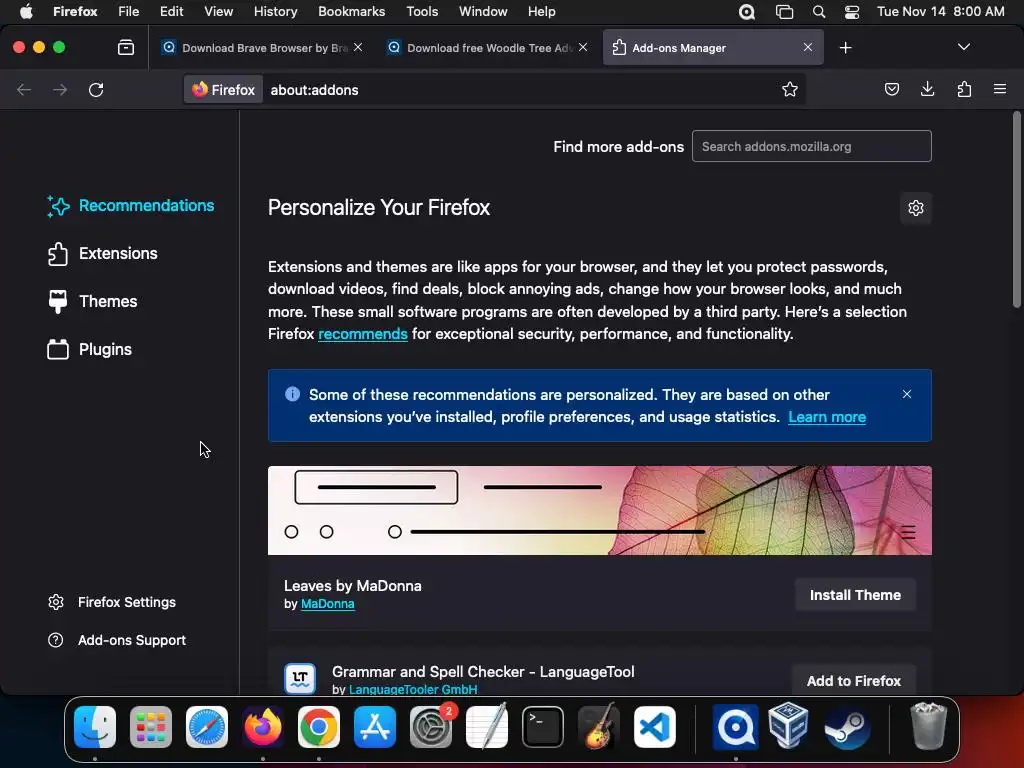The width and height of the screenshot is (1024, 768).
Task: Preview the Leaves theme image
Action: (x=600, y=510)
